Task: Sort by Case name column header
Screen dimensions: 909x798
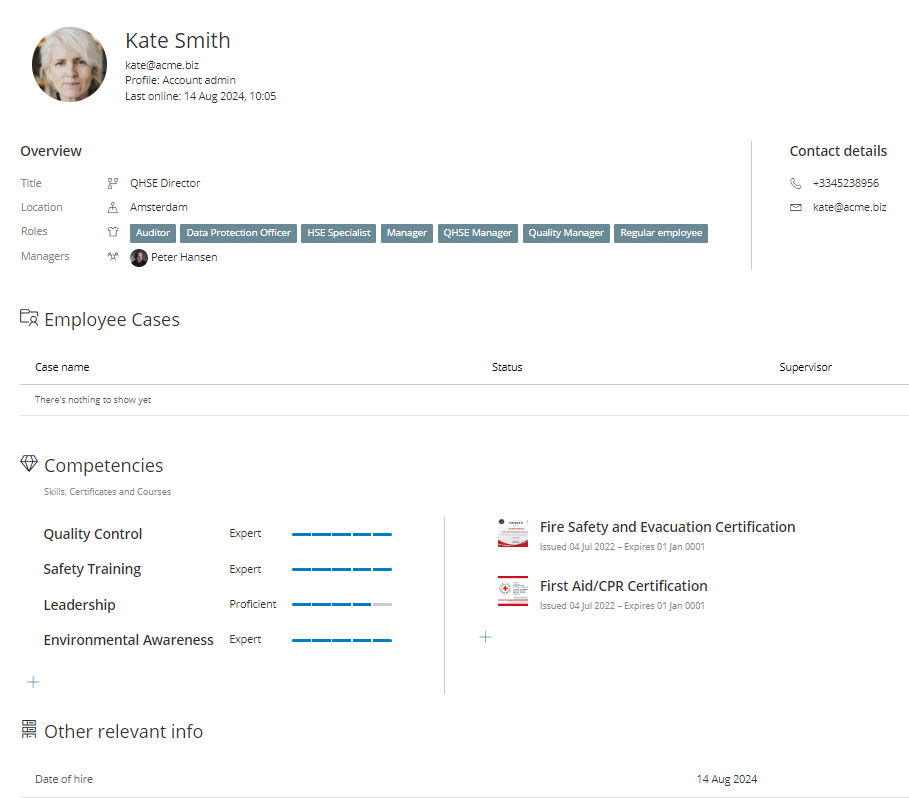Action: pos(62,367)
